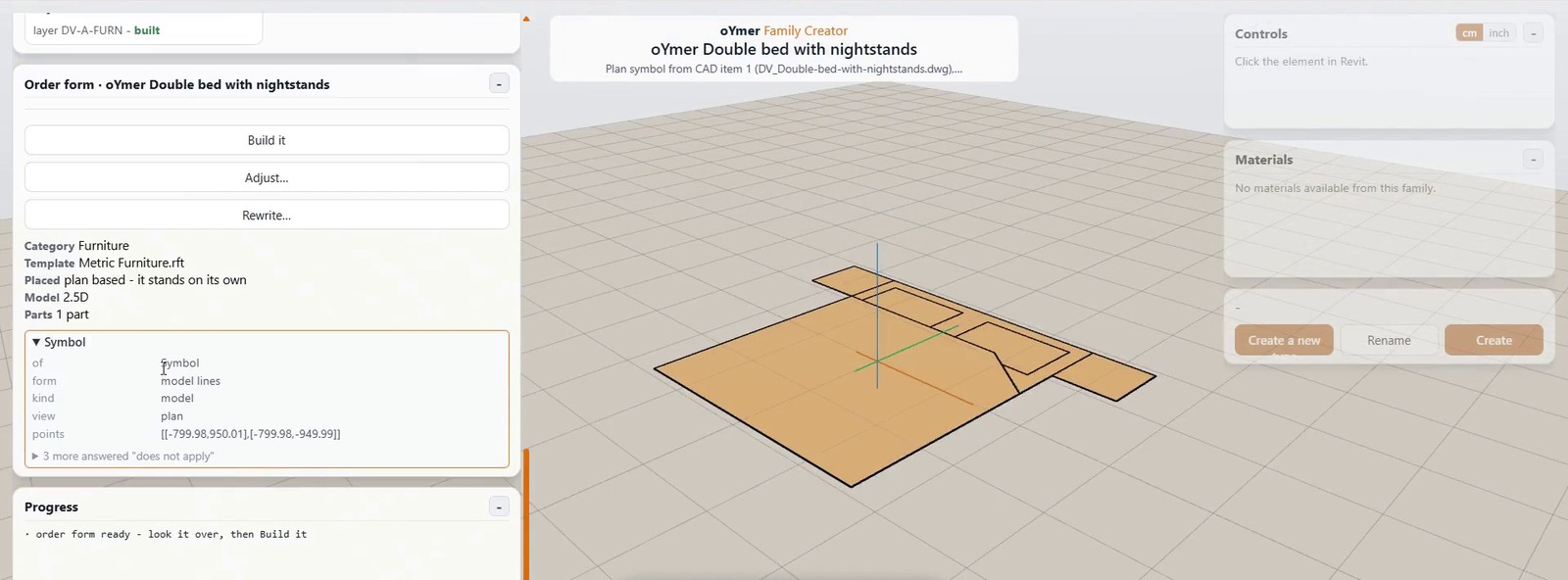This screenshot has height=580, width=1568.
Task: Click the orange left panel scrollbar
Action: tap(526, 514)
